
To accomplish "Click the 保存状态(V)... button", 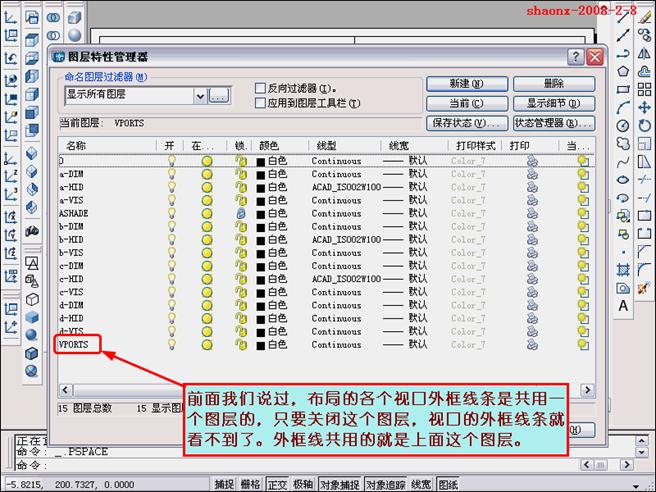I will pyautogui.click(x=467, y=123).
